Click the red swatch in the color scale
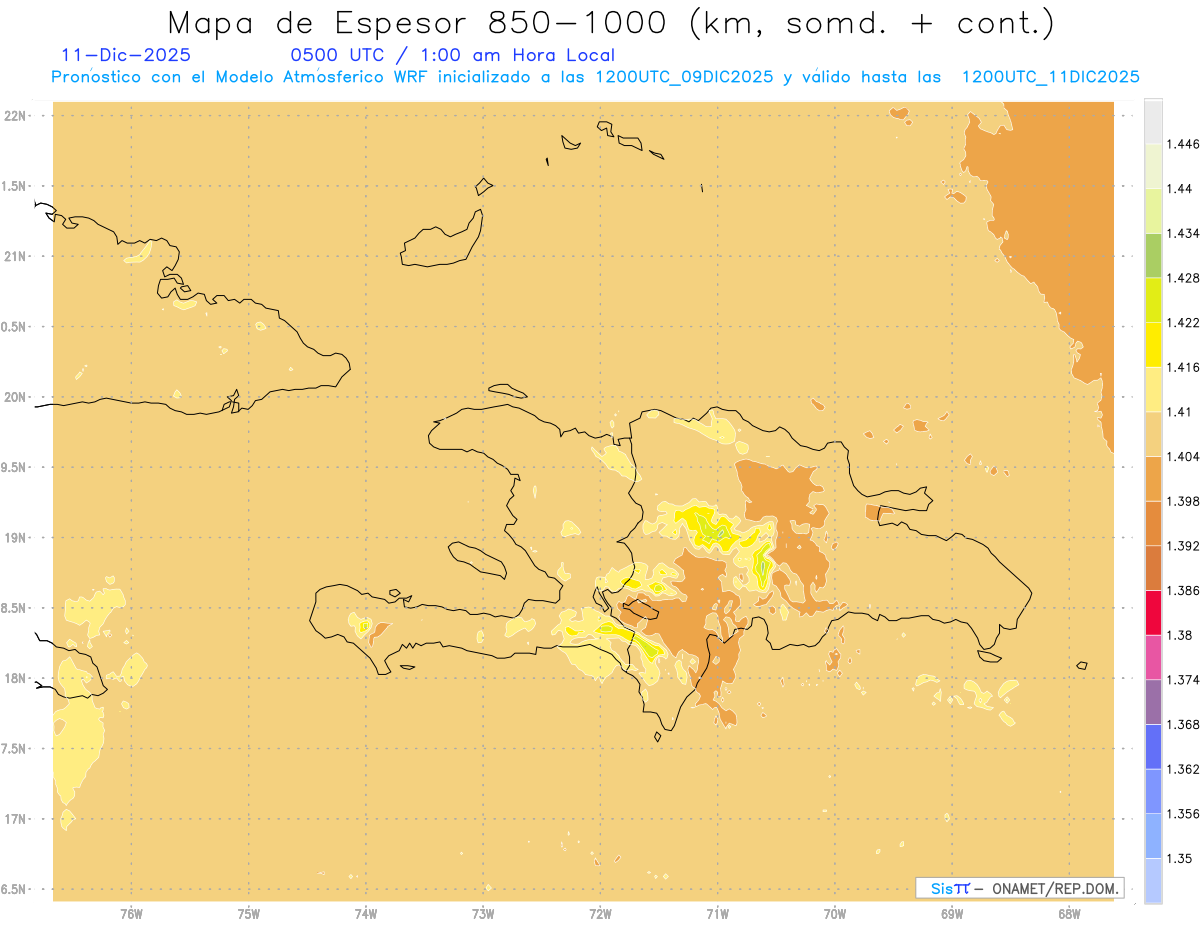The image size is (1200, 927). (1153, 612)
